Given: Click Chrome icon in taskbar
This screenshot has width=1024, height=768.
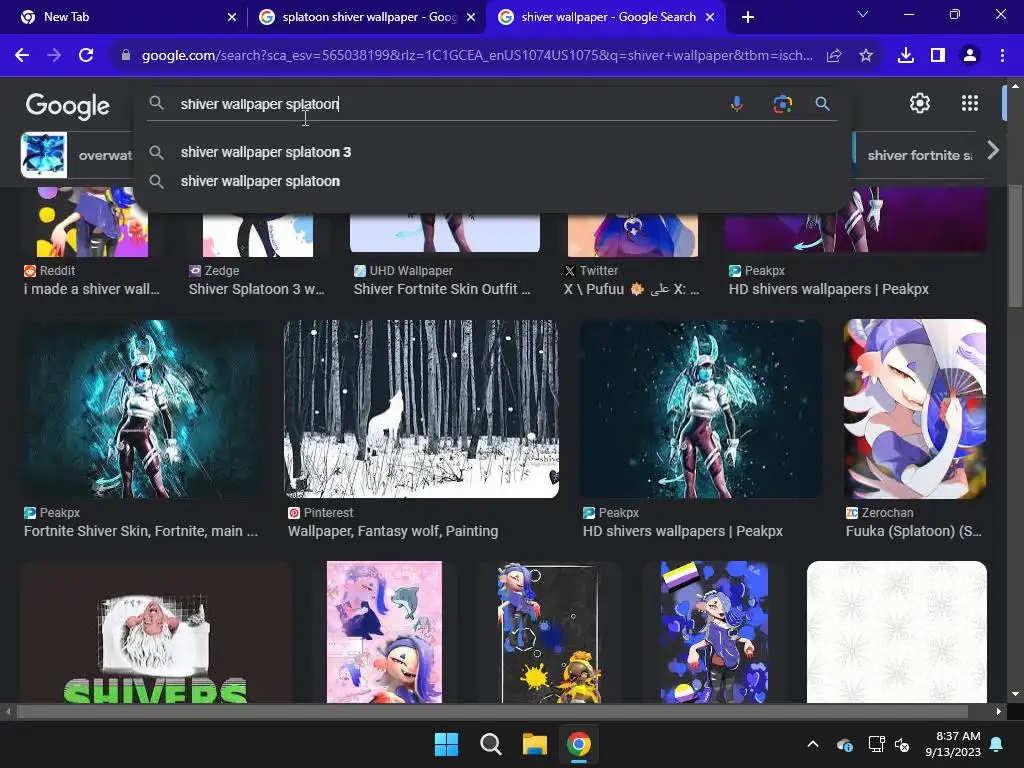Looking at the screenshot, I should [x=579, y=744].
